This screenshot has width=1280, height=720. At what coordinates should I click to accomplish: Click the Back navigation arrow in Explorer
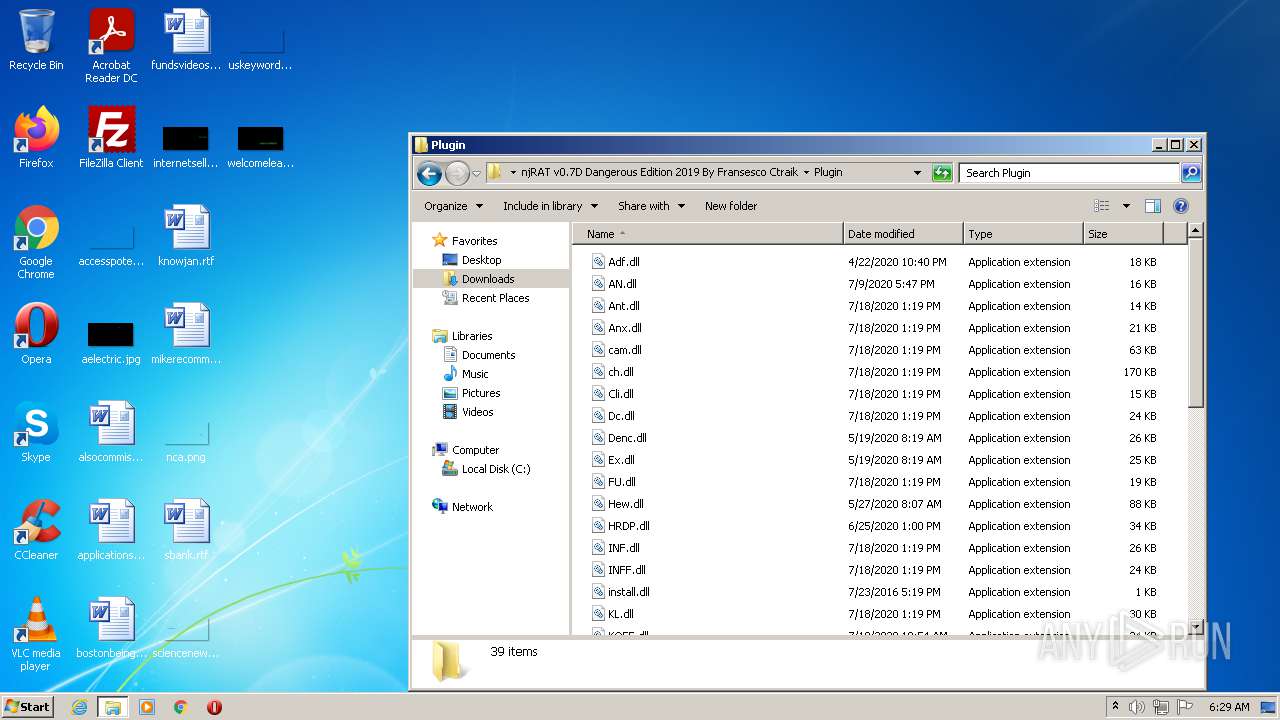(429, 173)
